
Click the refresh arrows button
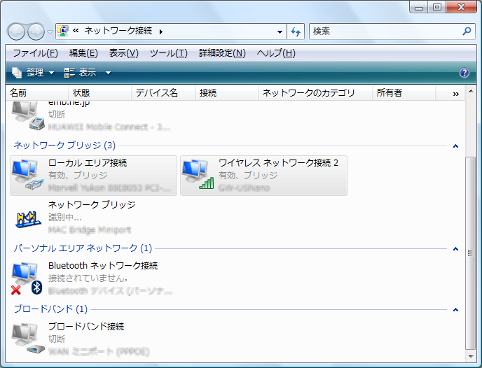click(x=295, y=32)
